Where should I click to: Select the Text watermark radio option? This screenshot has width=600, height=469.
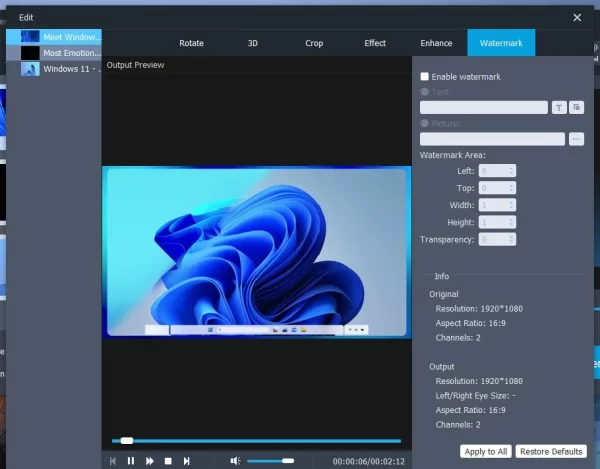424,92
